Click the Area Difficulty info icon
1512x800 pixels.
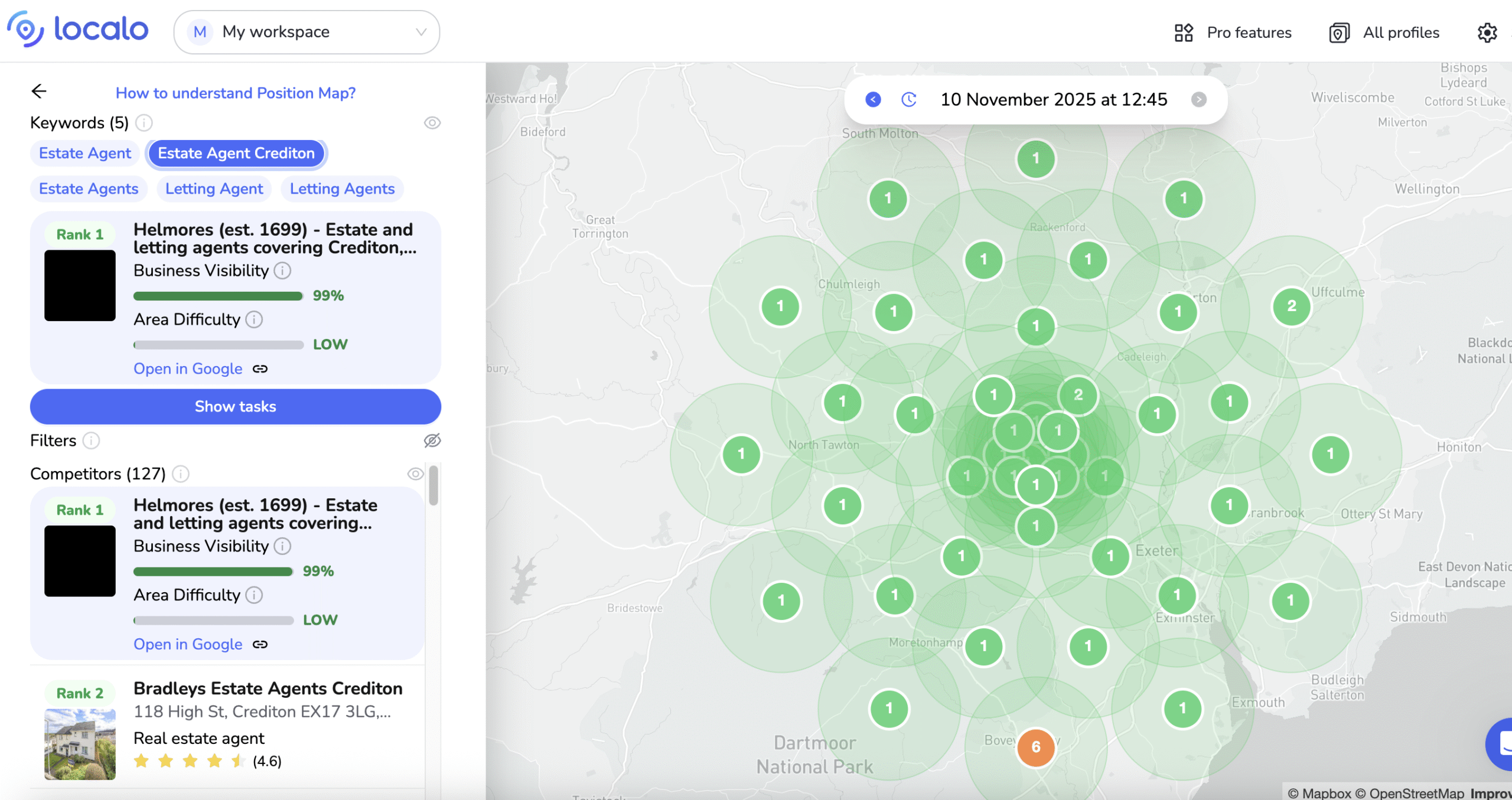point(254,319)
